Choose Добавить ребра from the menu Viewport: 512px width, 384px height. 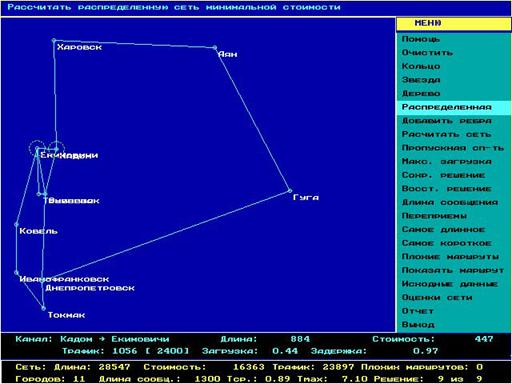tap(446, 121)
